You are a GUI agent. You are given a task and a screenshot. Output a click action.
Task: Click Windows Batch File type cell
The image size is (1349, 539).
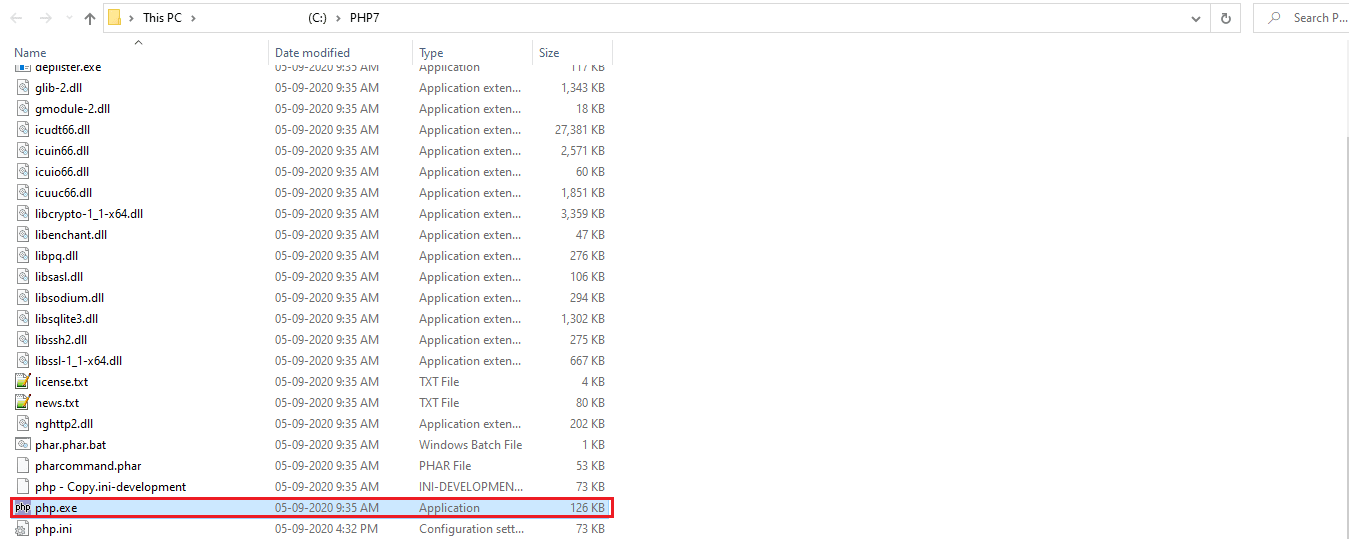pos(470,445)
